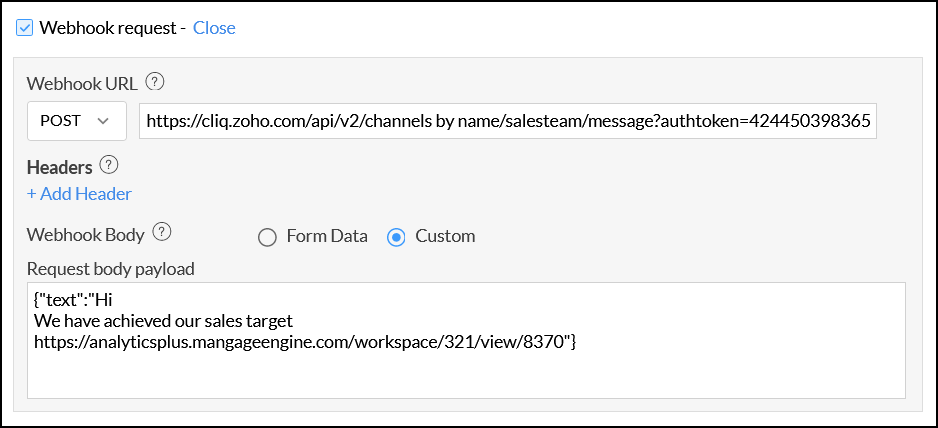Select the Custom radio button

tap(396, 237)
